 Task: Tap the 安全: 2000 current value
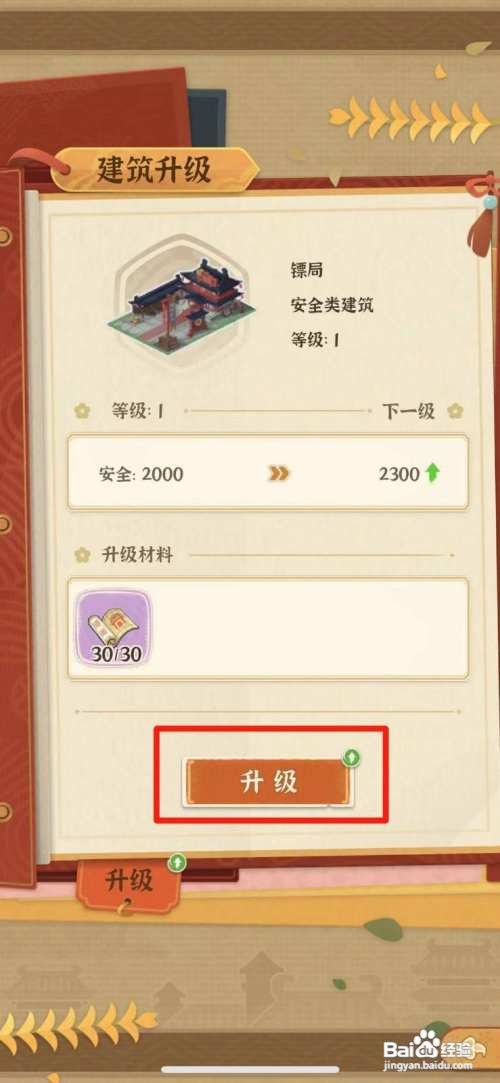pyautogui.click(x=141, y=474)
